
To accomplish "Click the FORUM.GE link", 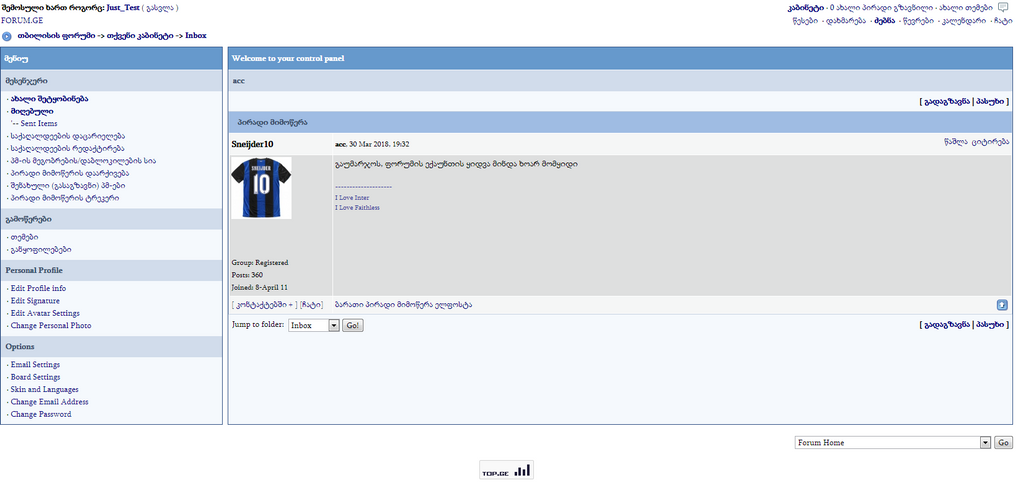I will [x=22, y=20].
